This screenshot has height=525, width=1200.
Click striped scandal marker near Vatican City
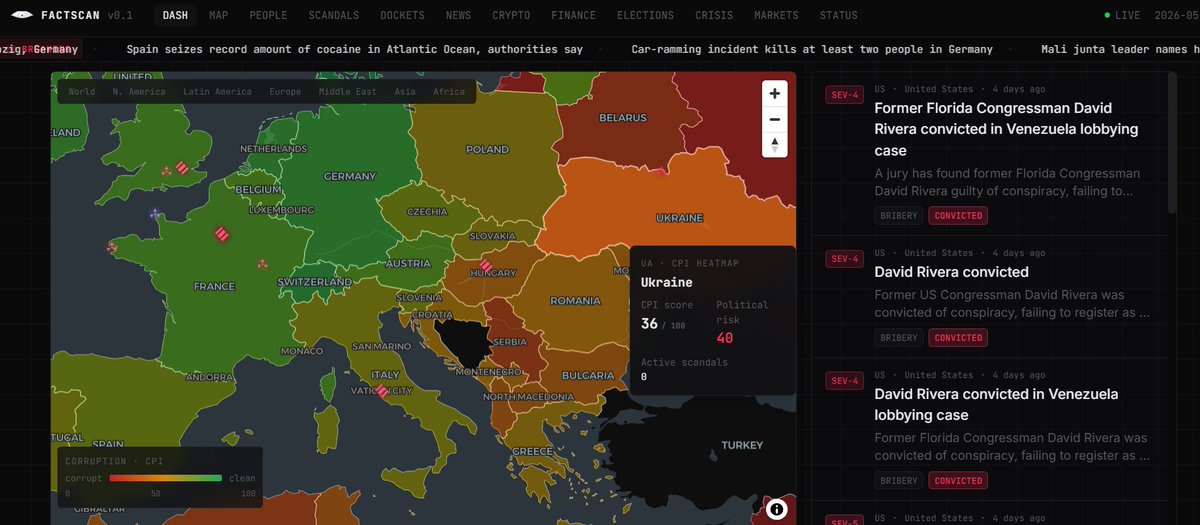(383, 391)
